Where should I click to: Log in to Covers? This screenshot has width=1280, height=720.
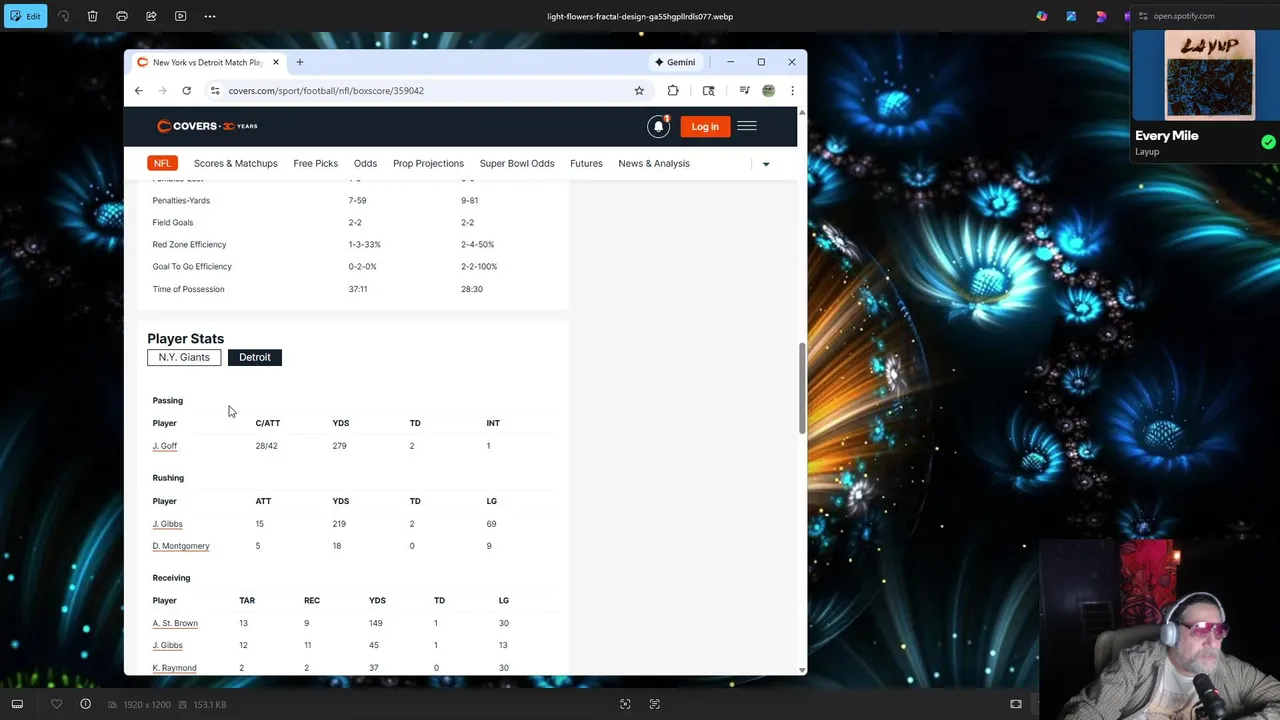pos(705,126)
